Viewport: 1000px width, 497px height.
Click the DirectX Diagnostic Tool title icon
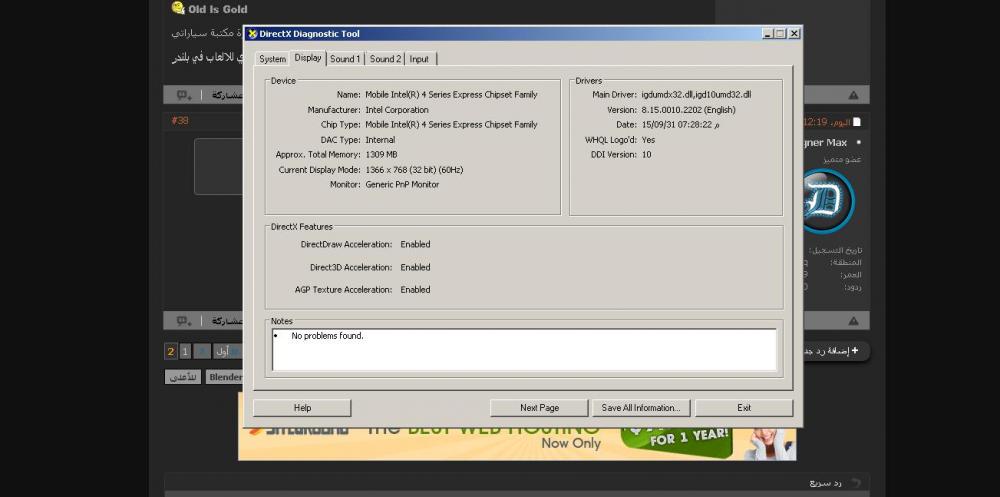[253, 34]
